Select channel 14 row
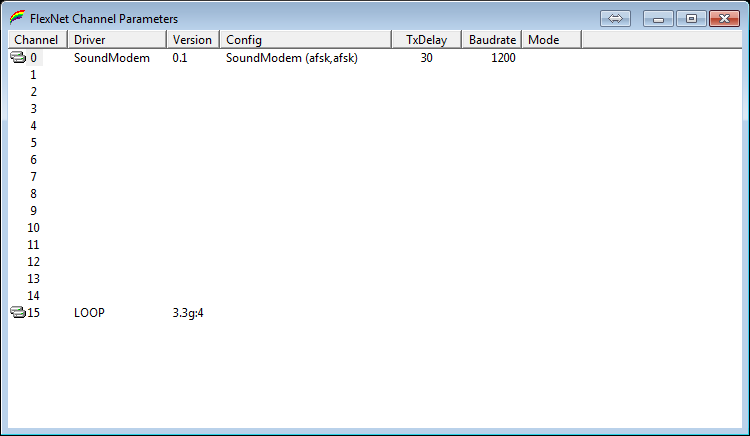750x436 pixels. [x=33, y=295]
